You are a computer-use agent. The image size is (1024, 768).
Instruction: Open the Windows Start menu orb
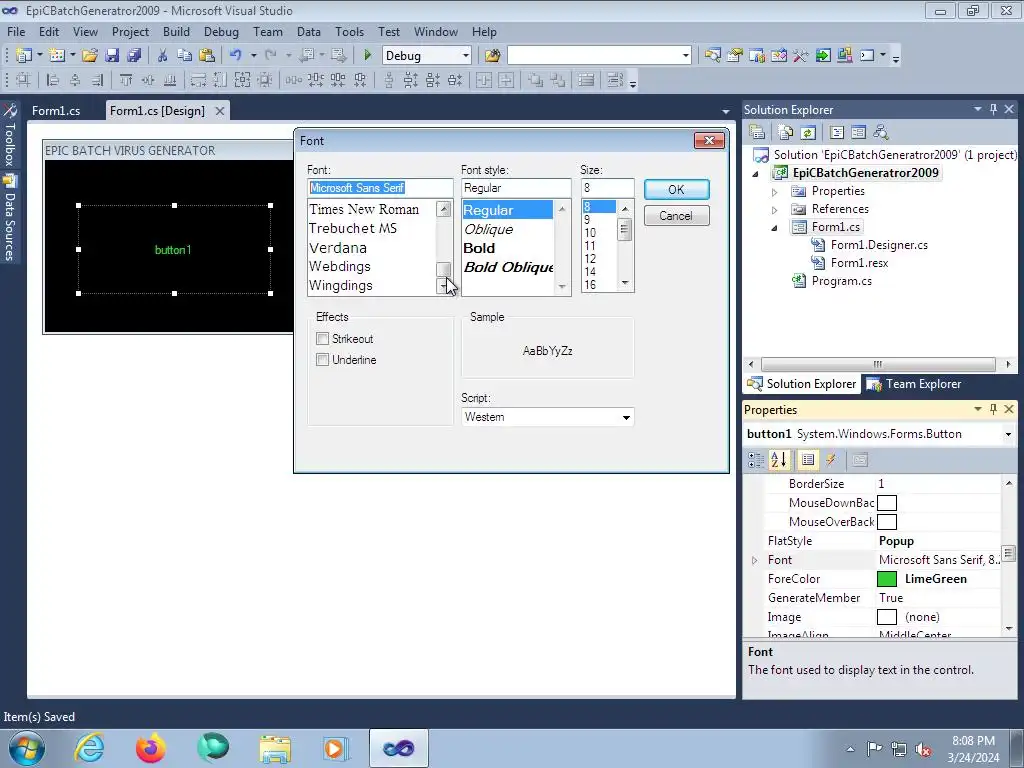coord(27,748)
